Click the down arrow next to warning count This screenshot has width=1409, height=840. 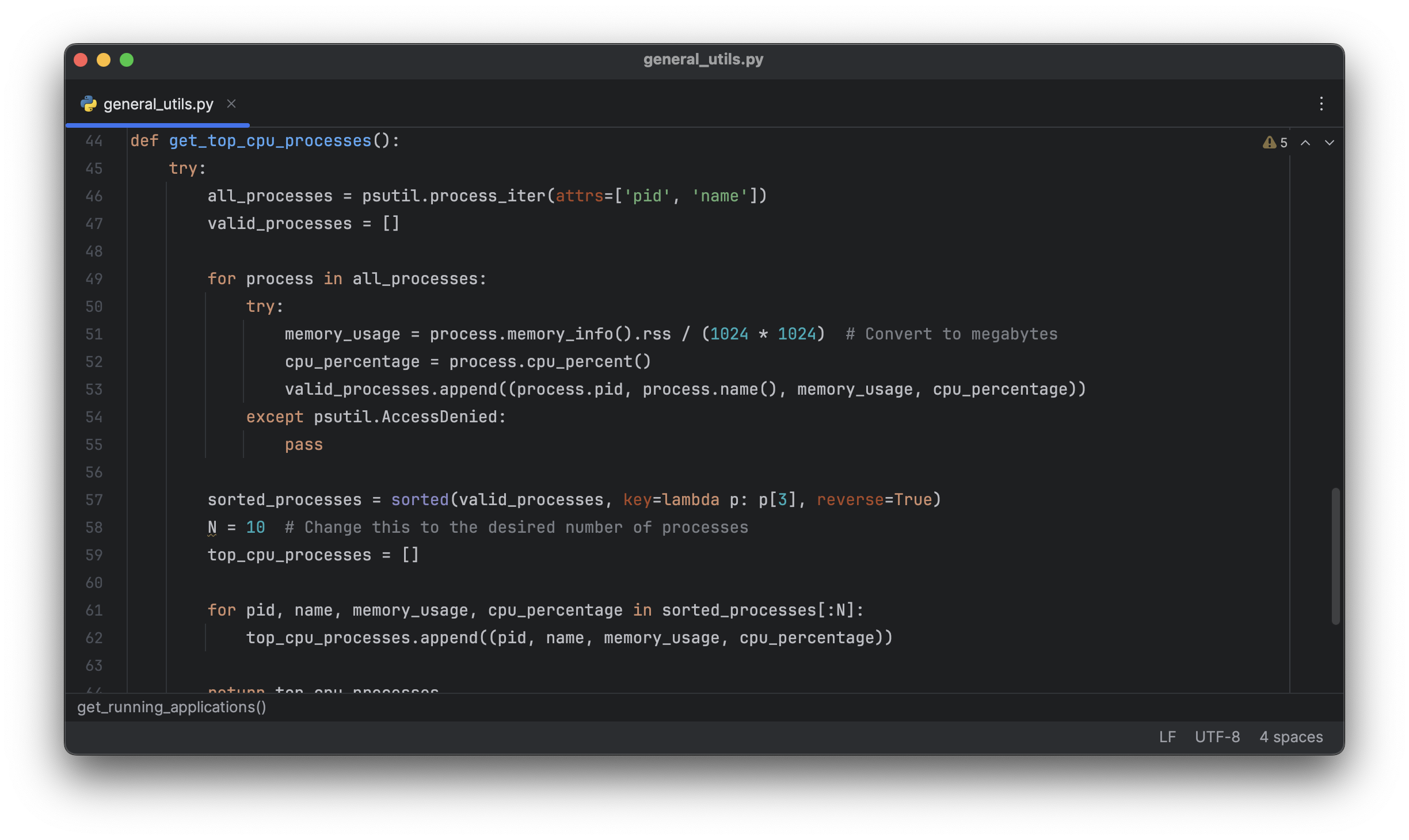click(x=1329, y=142)
